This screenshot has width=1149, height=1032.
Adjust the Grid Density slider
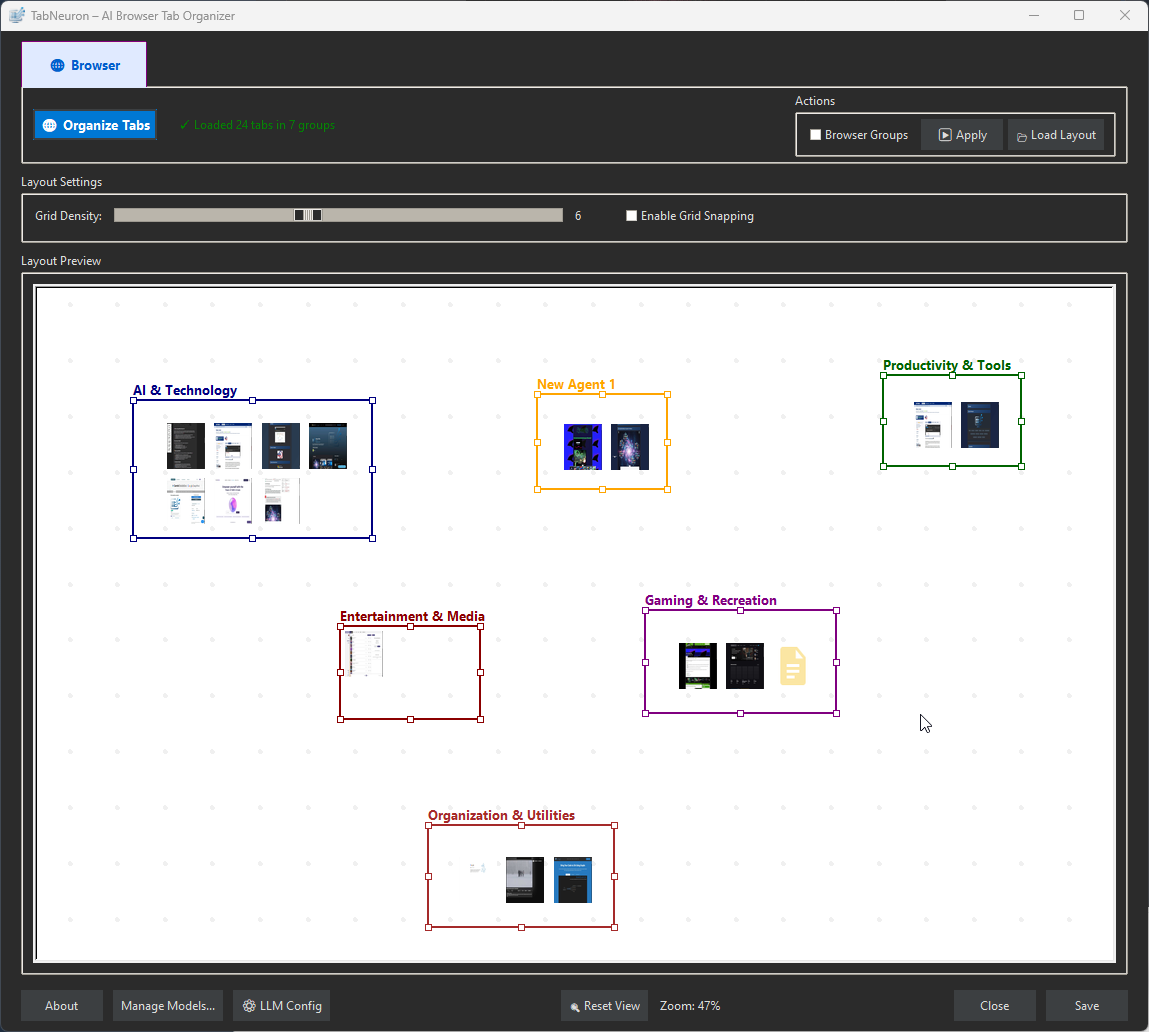(x=307, y=214)
